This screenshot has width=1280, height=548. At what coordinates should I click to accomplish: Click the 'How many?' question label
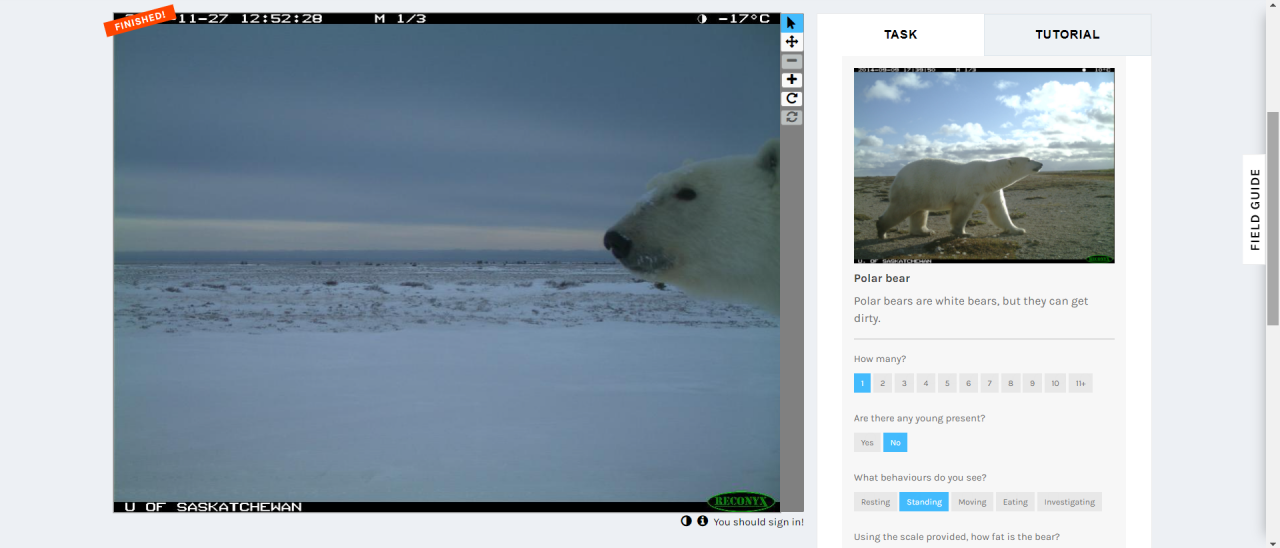(x=880, y=359)
